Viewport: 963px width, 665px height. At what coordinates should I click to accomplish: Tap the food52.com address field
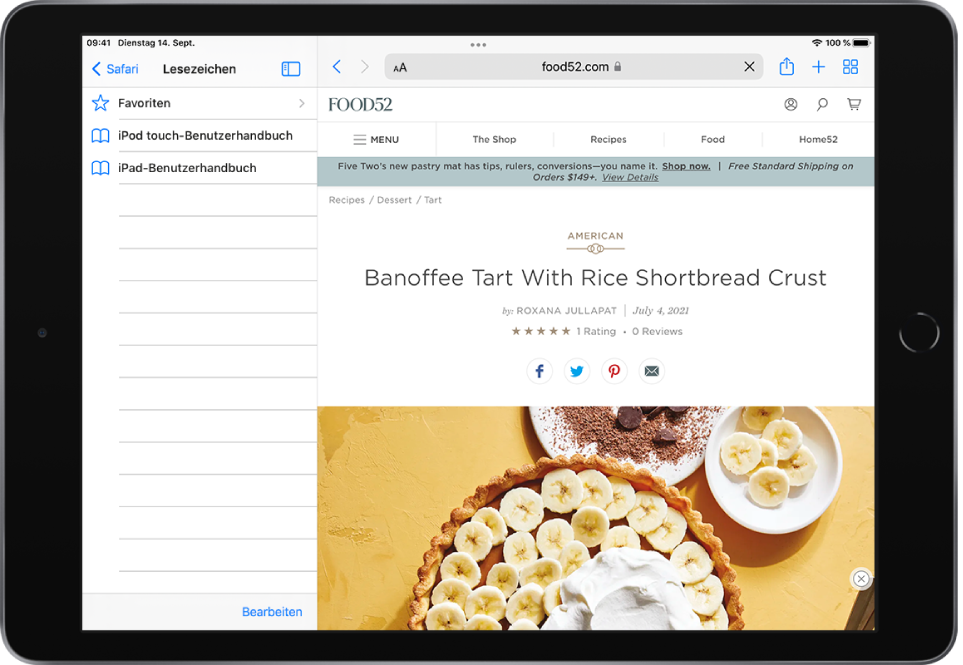(575, 67)
